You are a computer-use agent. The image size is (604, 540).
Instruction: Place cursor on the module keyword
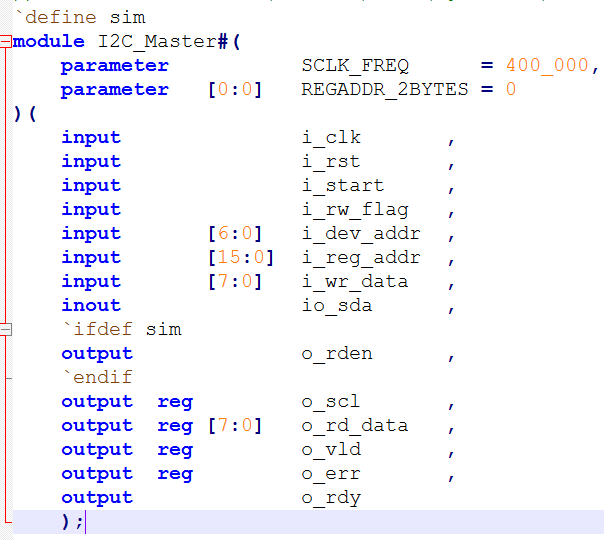[49, 42]
